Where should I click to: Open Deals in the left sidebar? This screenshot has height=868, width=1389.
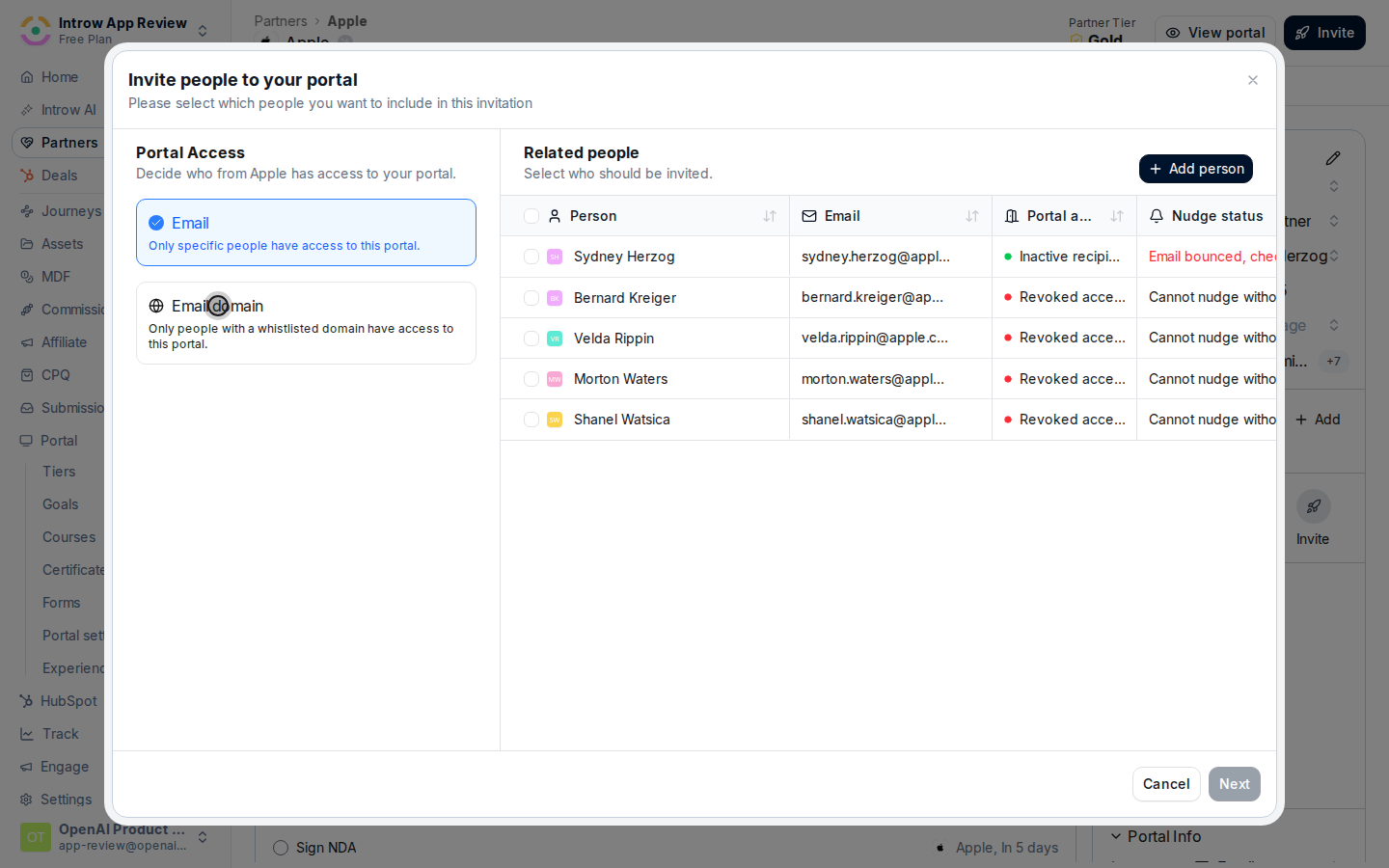58,176
